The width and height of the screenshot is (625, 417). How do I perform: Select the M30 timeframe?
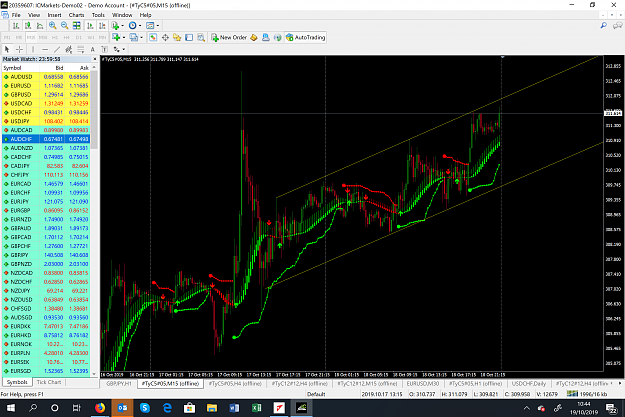43,37
